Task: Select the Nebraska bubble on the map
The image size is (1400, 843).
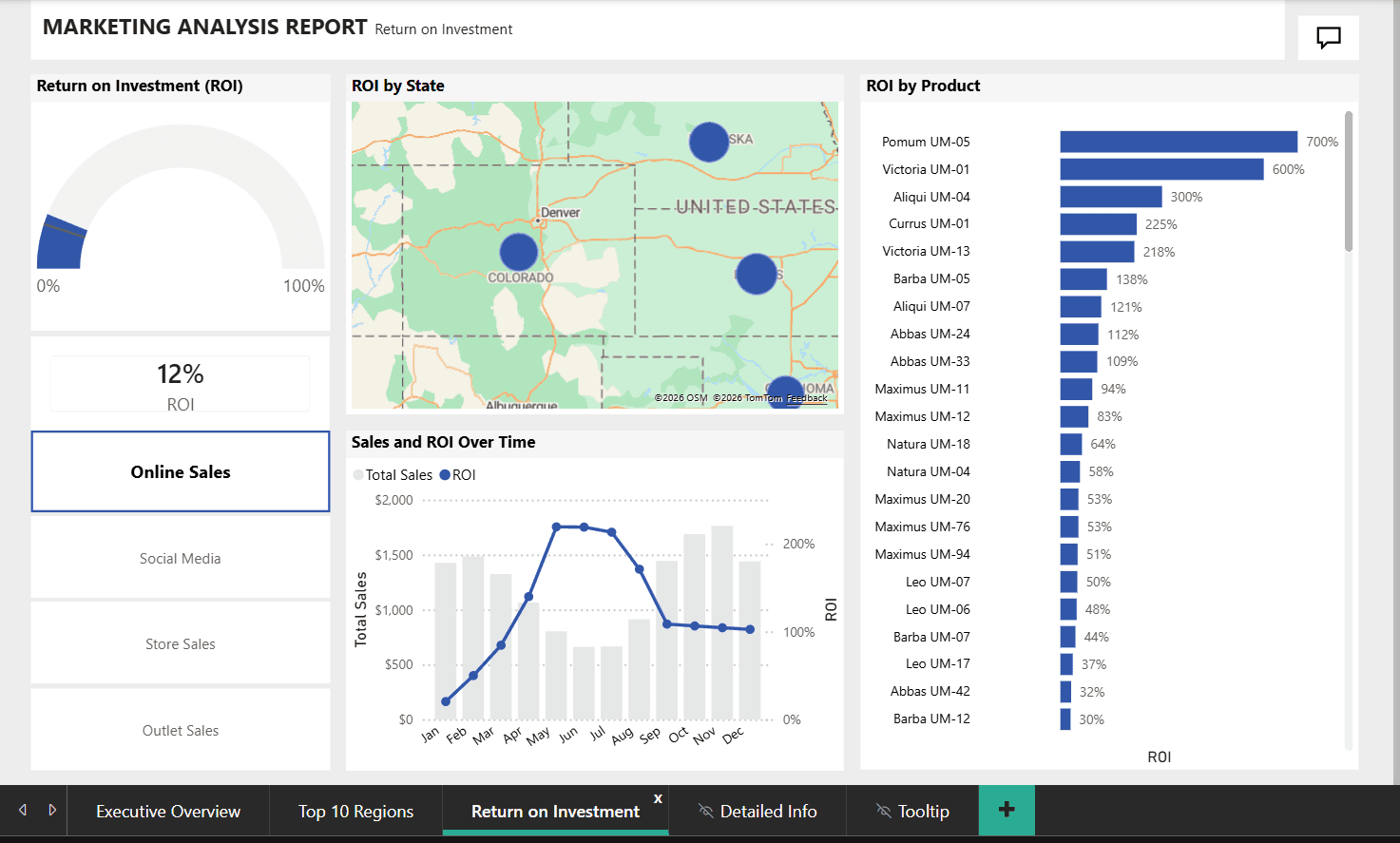Action: tap(709, 142)
